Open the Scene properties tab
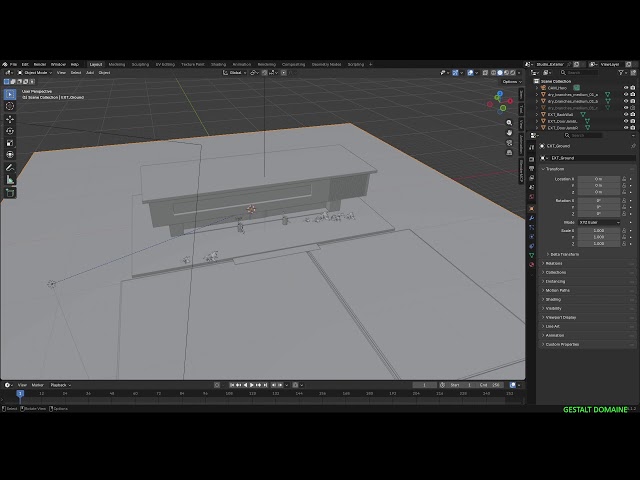 pyautogui.click(x=531, y=187)
